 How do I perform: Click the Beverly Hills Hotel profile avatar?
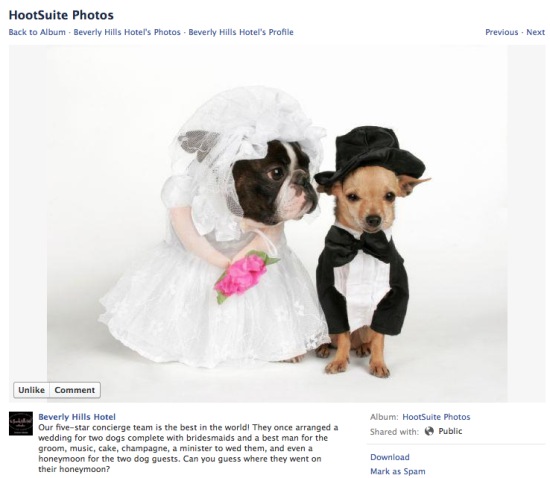pos(21,423)
